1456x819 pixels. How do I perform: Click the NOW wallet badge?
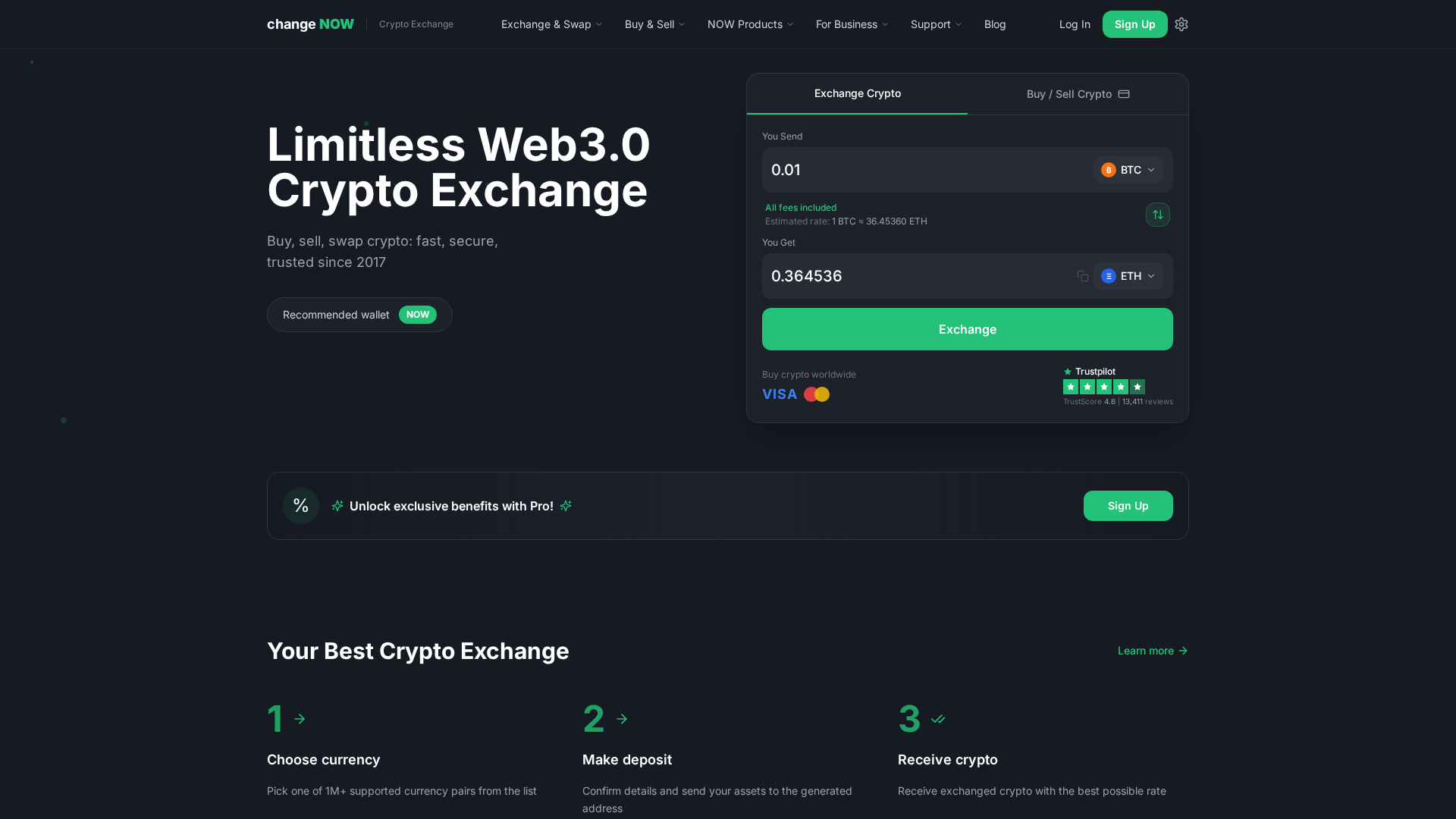418,315
